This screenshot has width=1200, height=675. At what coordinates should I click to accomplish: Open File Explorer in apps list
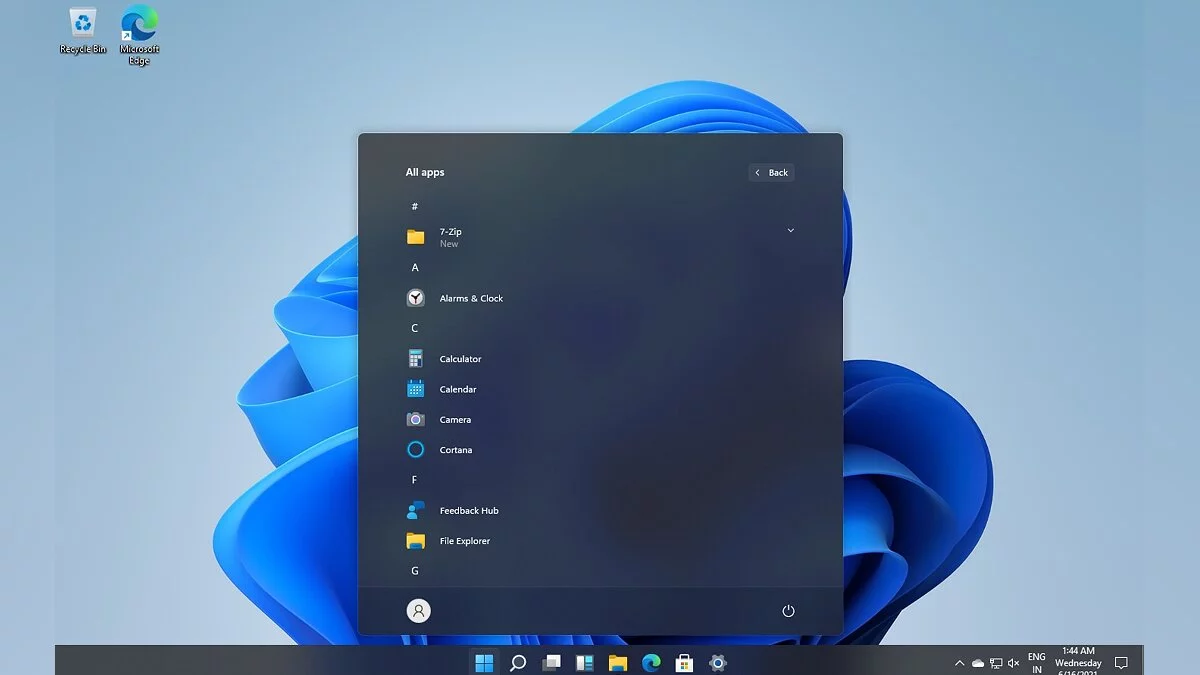point(464,541)
